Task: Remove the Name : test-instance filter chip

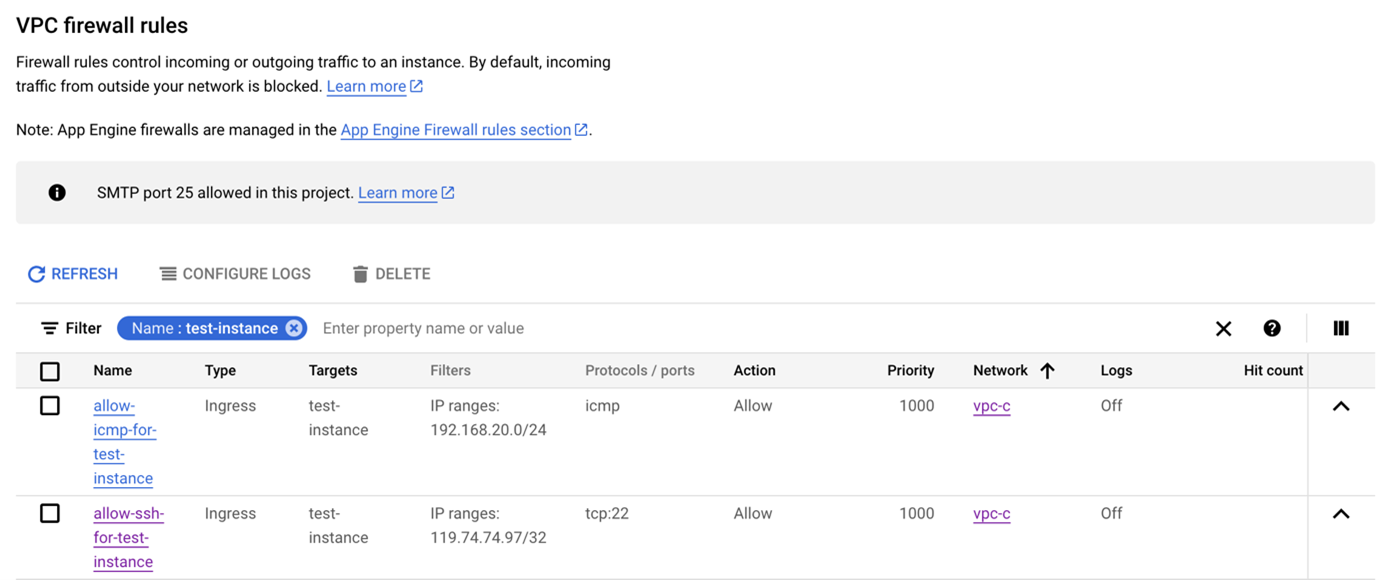Action: (294, 329)
